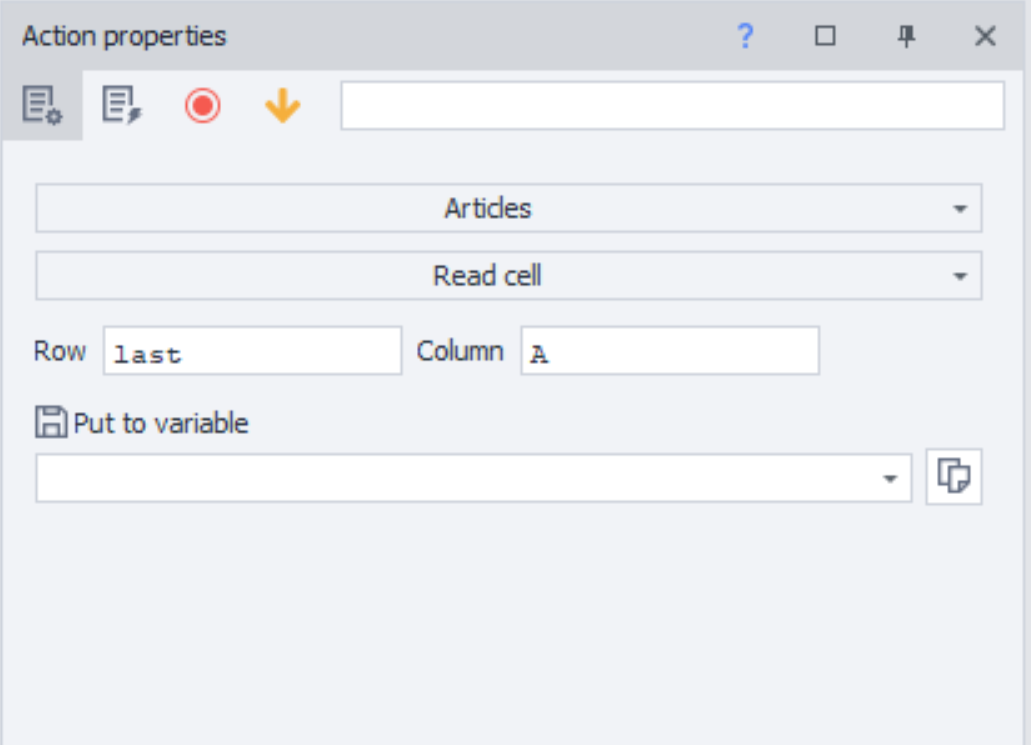Click the red record circle icon
The image size is (1031, 745).
point(202,105)
